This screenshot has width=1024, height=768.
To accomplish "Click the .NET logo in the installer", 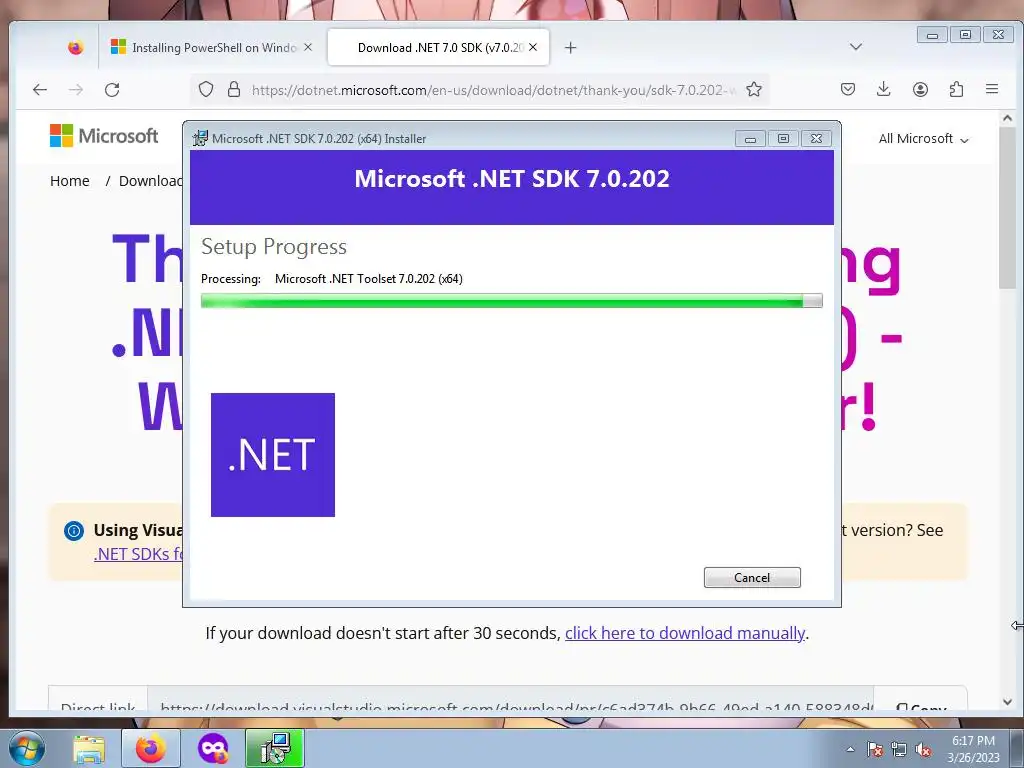I will point(273,455).
